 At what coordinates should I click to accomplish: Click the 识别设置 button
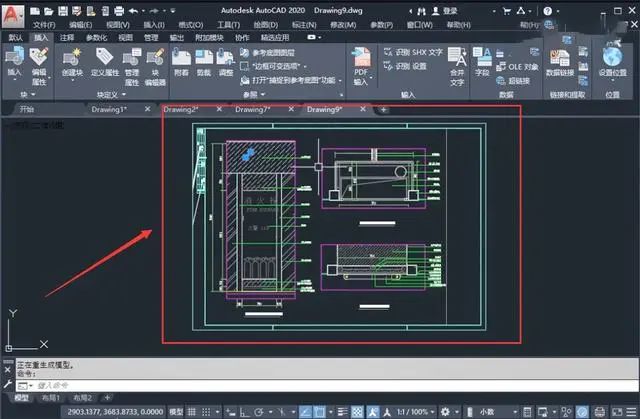click(405, 66)
